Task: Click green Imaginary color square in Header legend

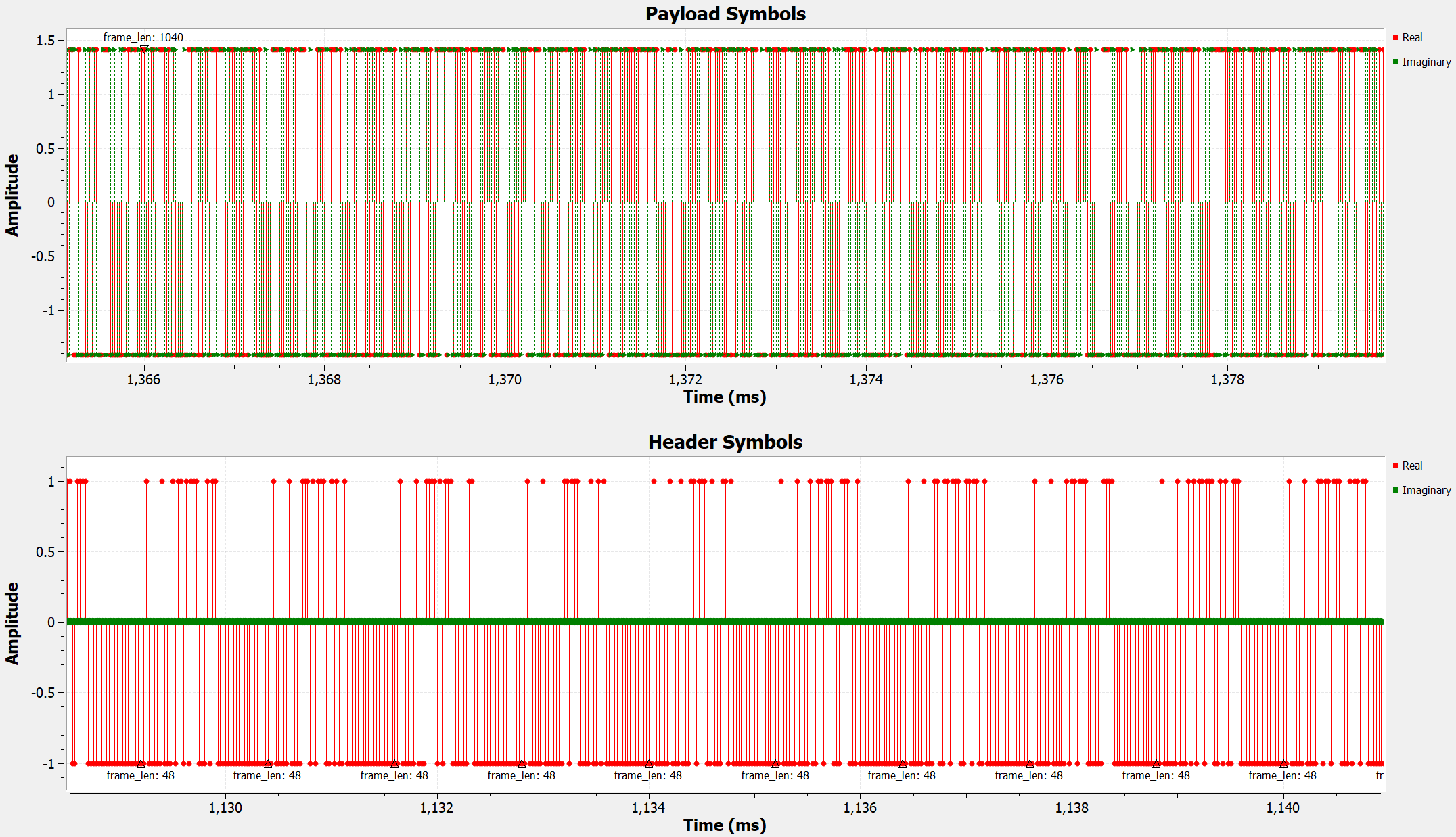Action: pos(1396,491)
